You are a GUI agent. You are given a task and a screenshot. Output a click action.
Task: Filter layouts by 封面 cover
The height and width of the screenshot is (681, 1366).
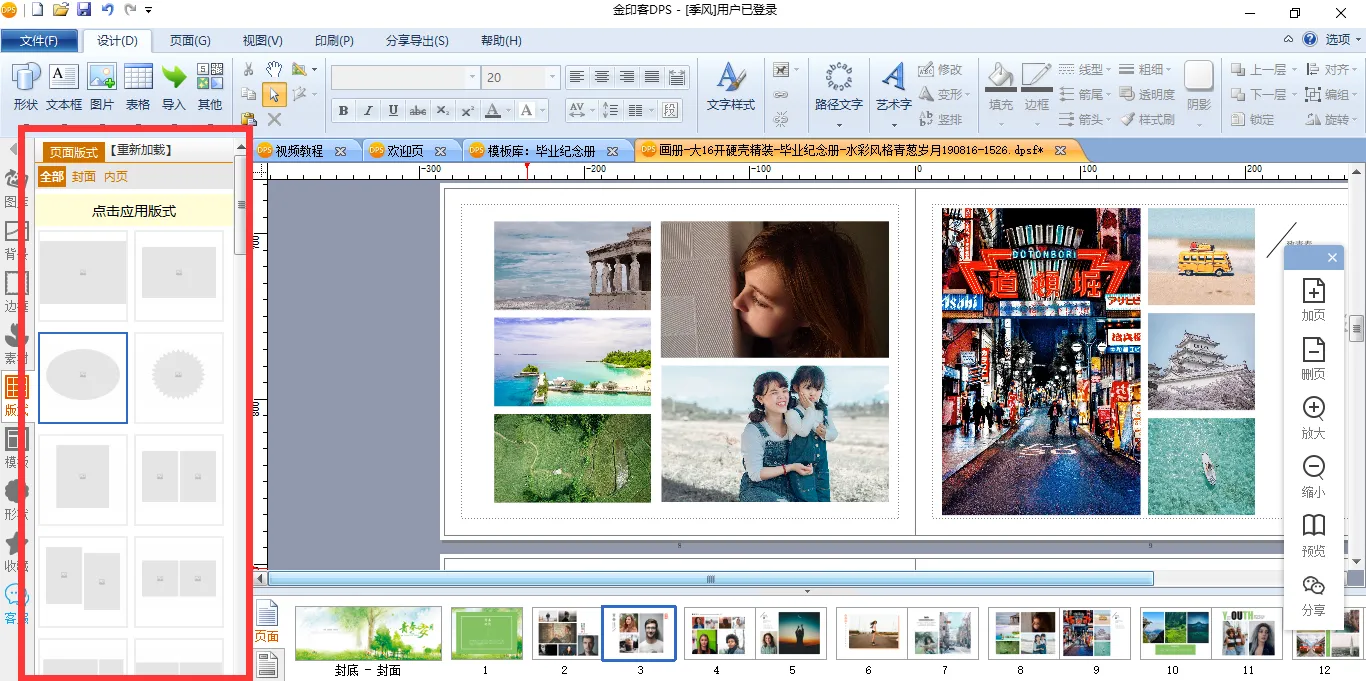tap(84, 177)
